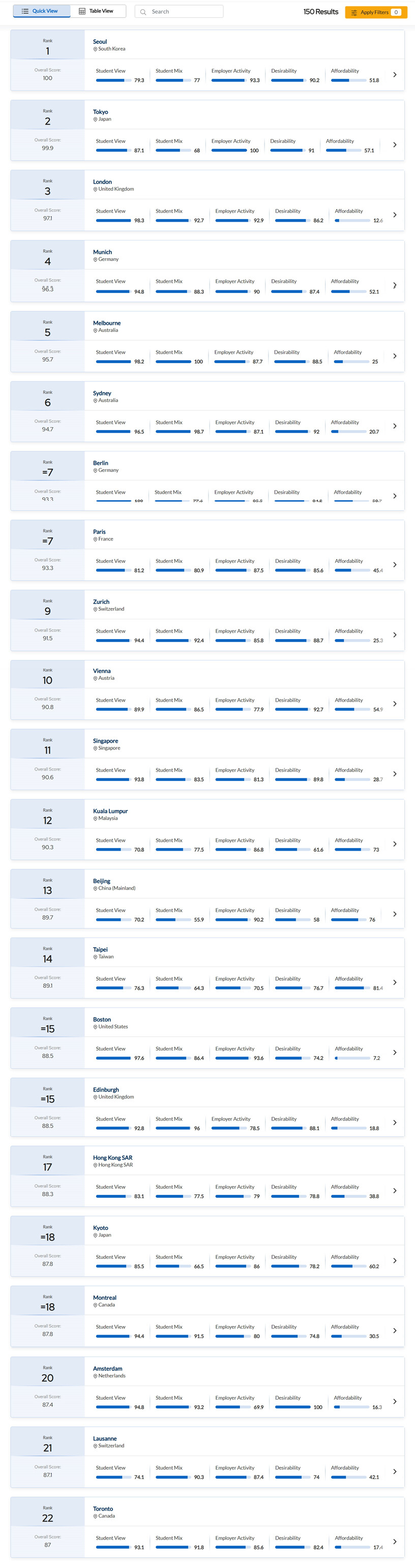The width and height of the screenshot is (415, 1568).
Task: Click the Table View grid icon
Action: point(82,12)
